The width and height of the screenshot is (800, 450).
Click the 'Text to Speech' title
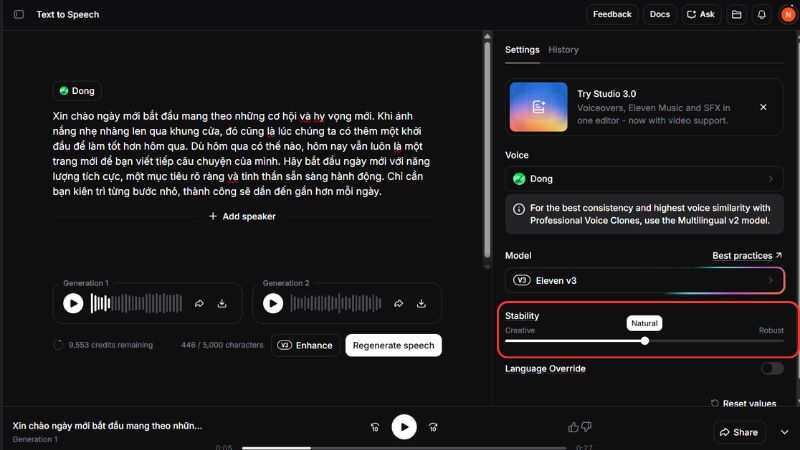(x=68, y=14)
